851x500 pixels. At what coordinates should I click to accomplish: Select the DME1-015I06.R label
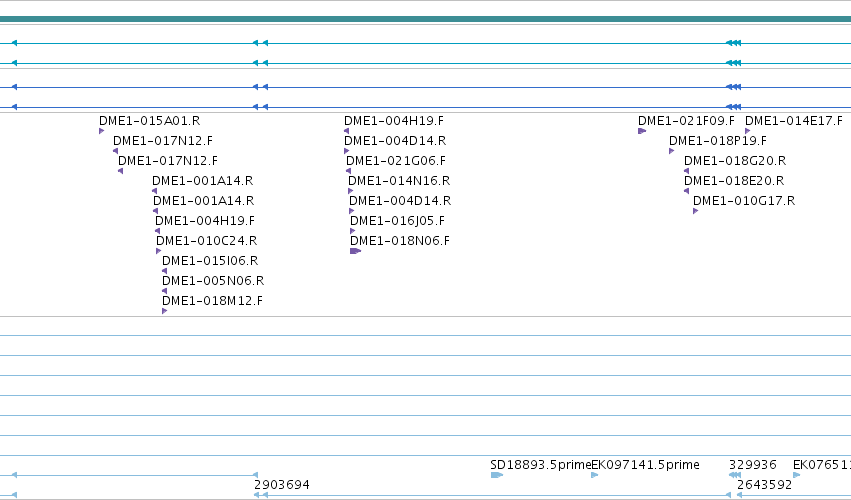pyautogui.click(x=210, y=261)
